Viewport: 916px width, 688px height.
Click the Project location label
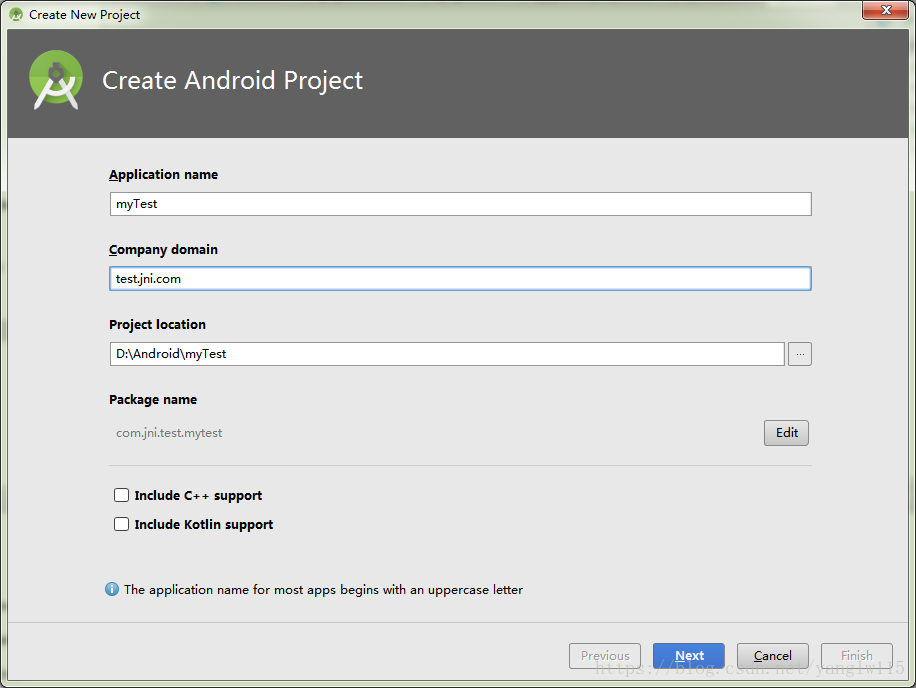158,324
